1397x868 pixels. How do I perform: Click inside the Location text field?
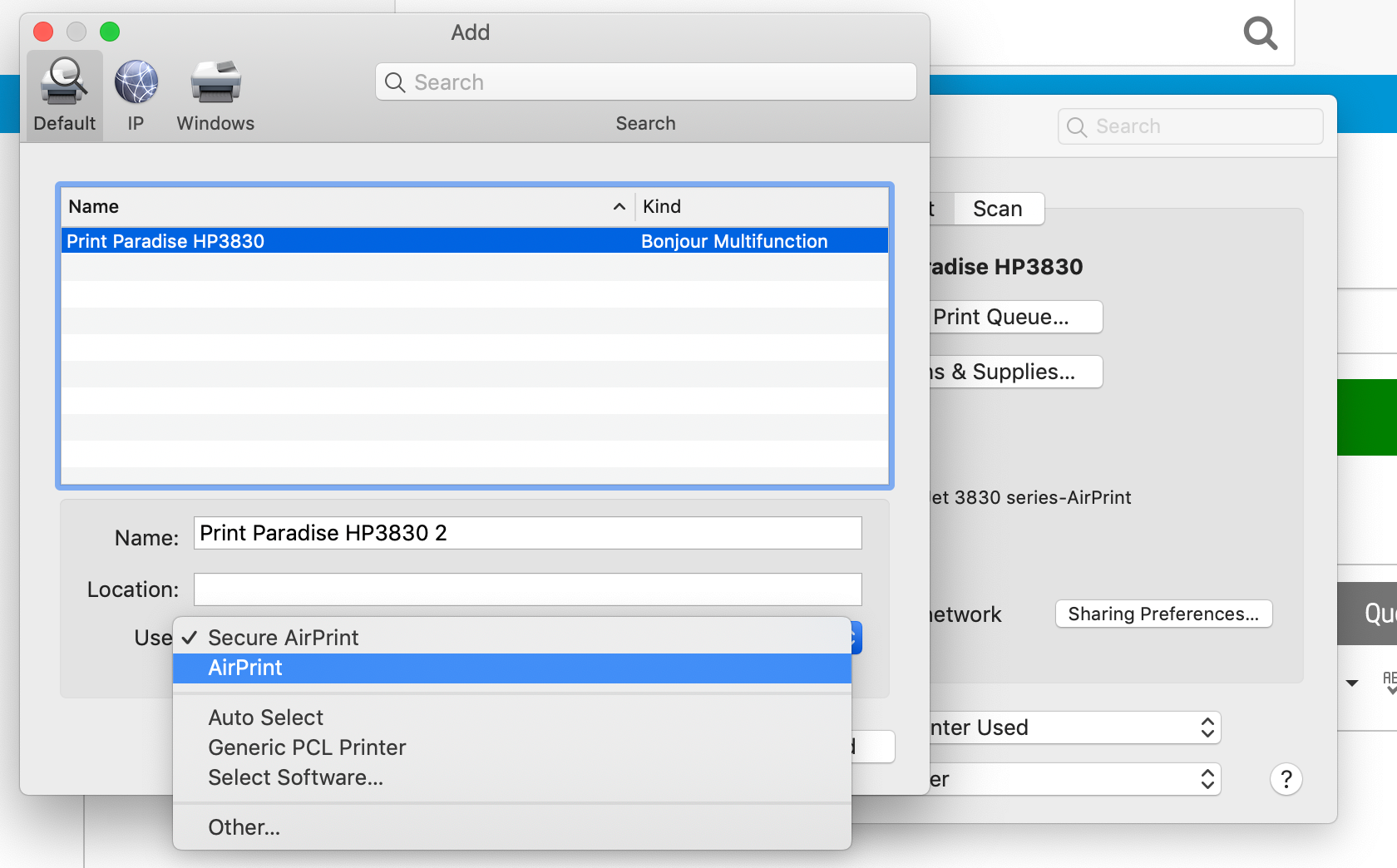click(527, 589)
